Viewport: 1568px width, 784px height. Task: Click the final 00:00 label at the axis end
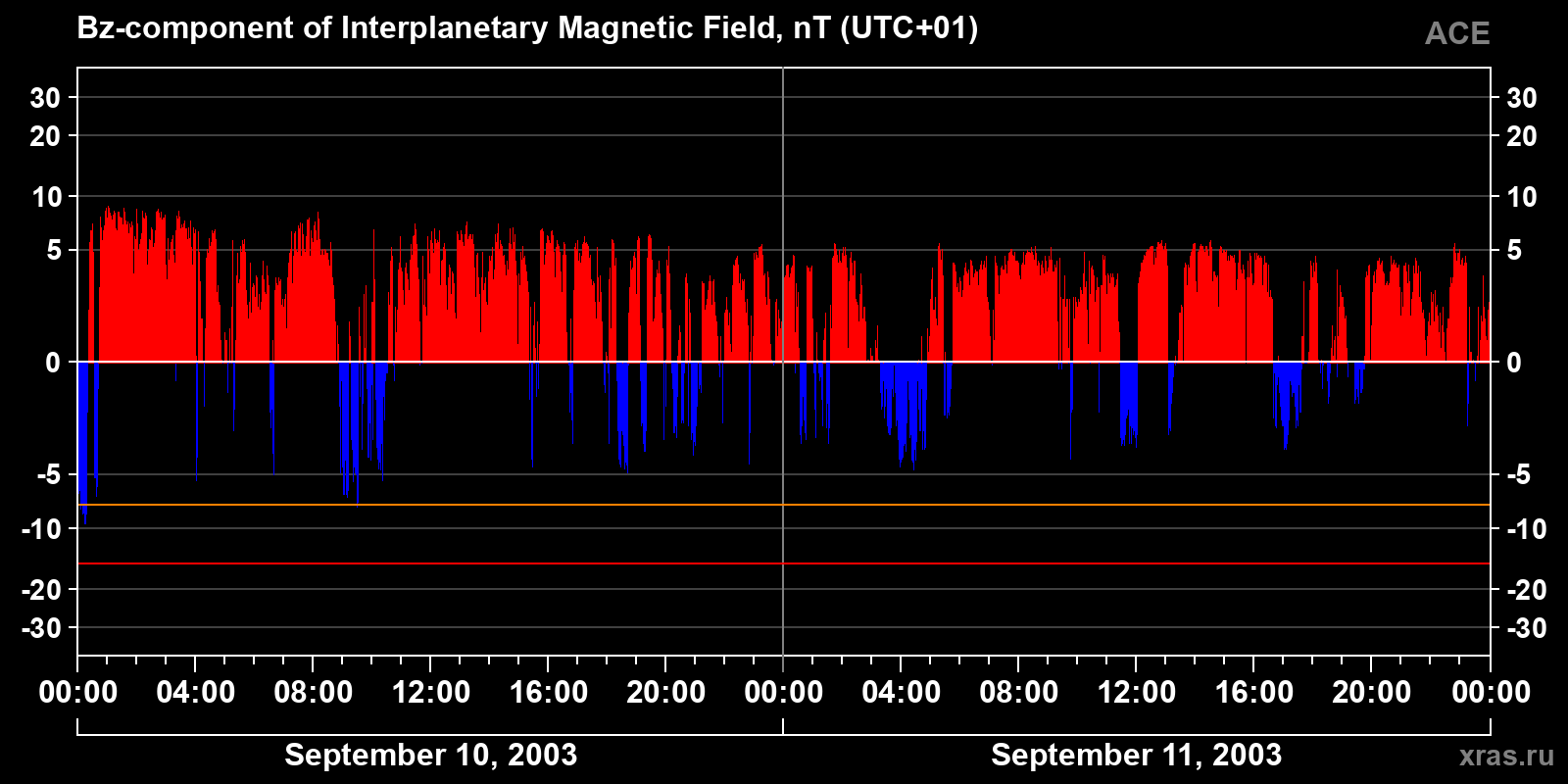pos(1491,693)
